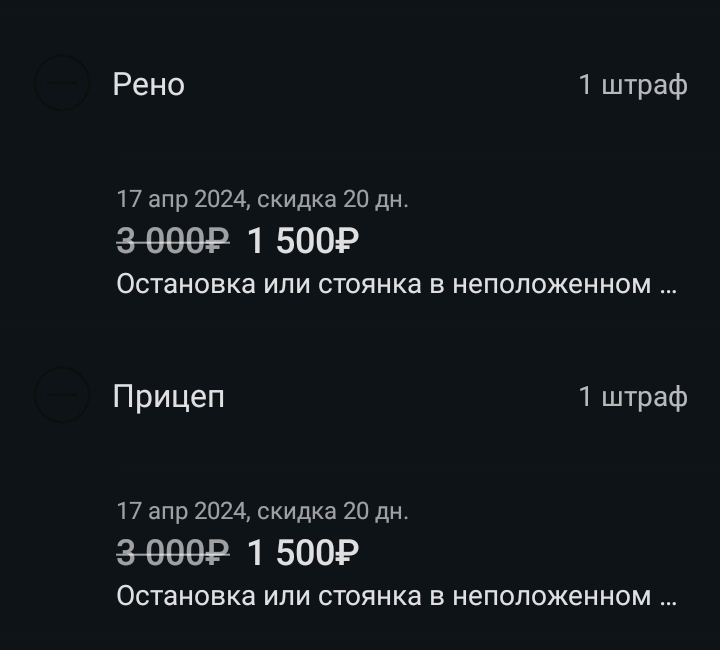Select the Прицеп vehicle name
Viewport: 720px width, 650px height.
click(x=168, y=396)
